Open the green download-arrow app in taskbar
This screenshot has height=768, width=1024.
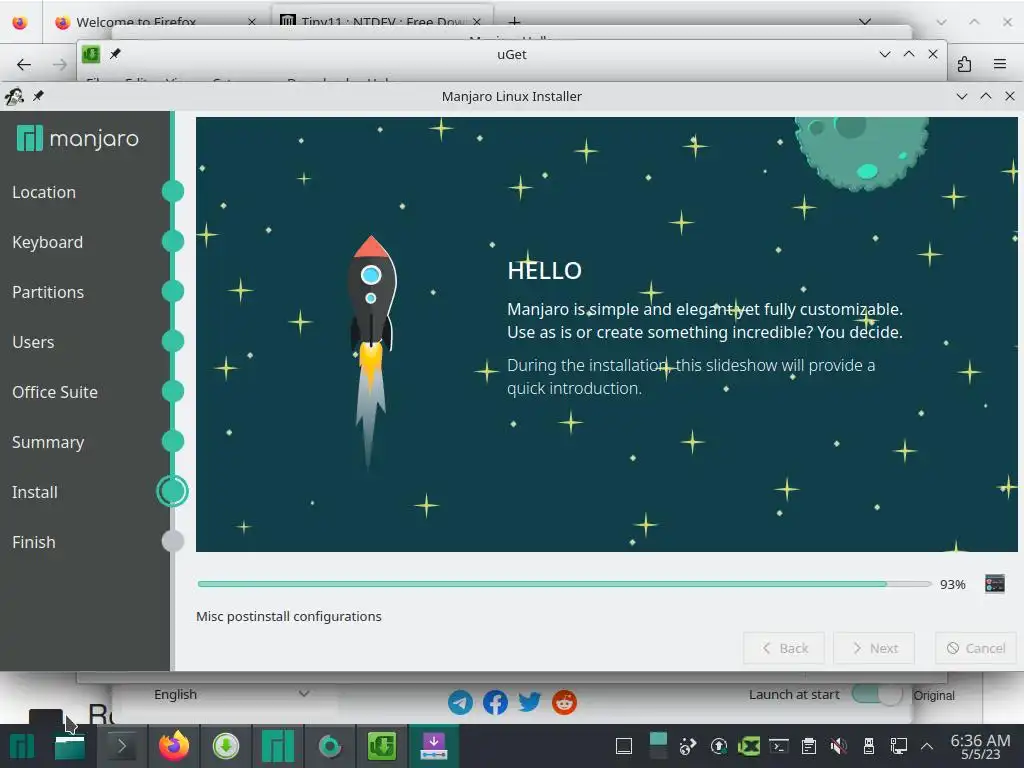pyautogui.click(x=226, y=746)
